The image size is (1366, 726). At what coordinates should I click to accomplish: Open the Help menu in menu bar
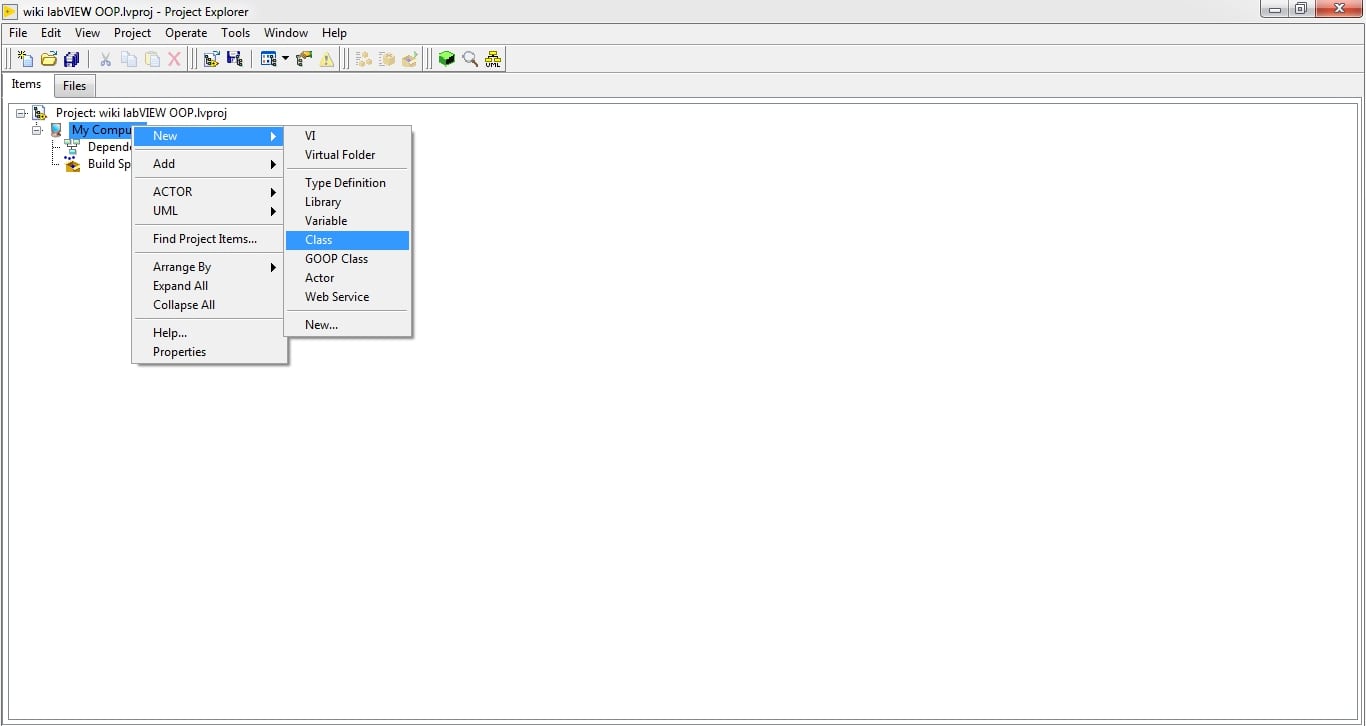tap(334, 33)
